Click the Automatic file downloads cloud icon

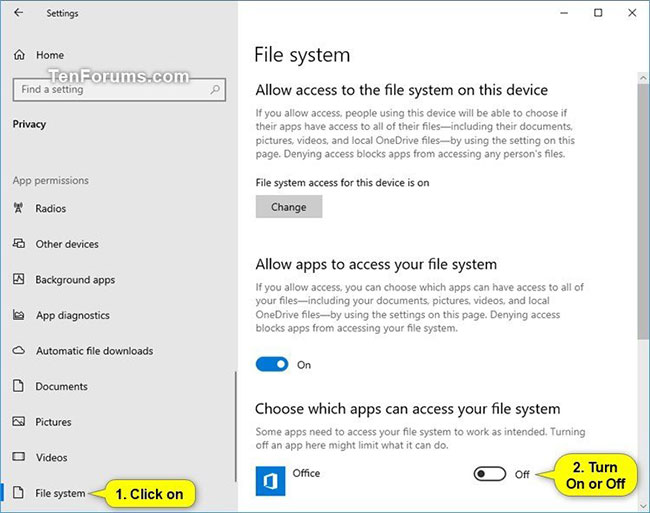(x=19, y=351)
